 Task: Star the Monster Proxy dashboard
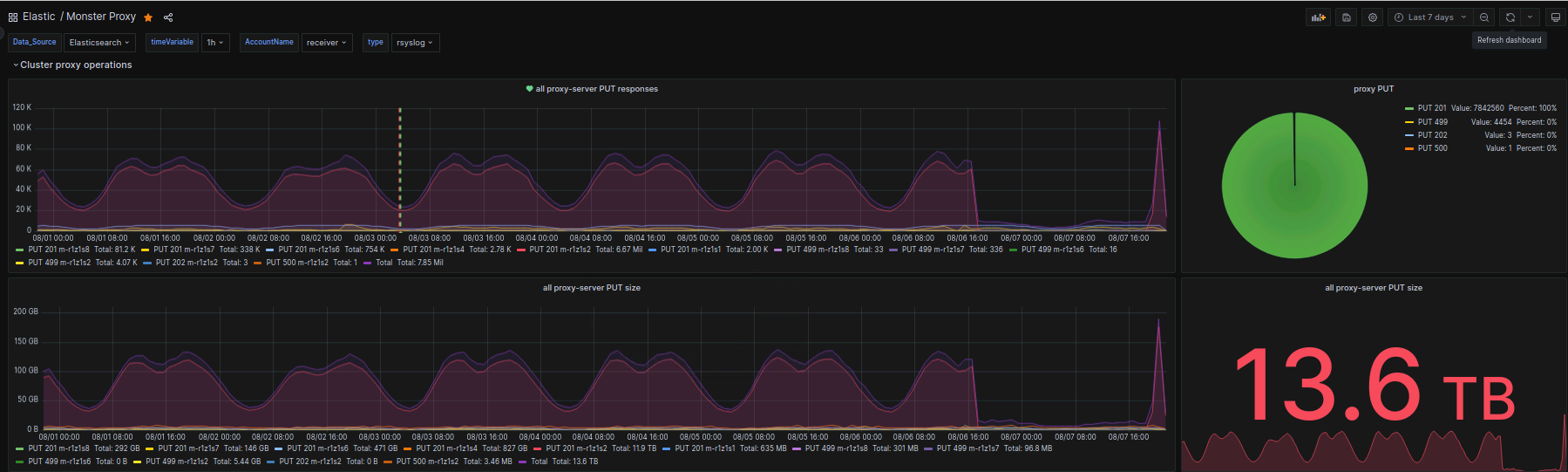(x=148, y=17)
